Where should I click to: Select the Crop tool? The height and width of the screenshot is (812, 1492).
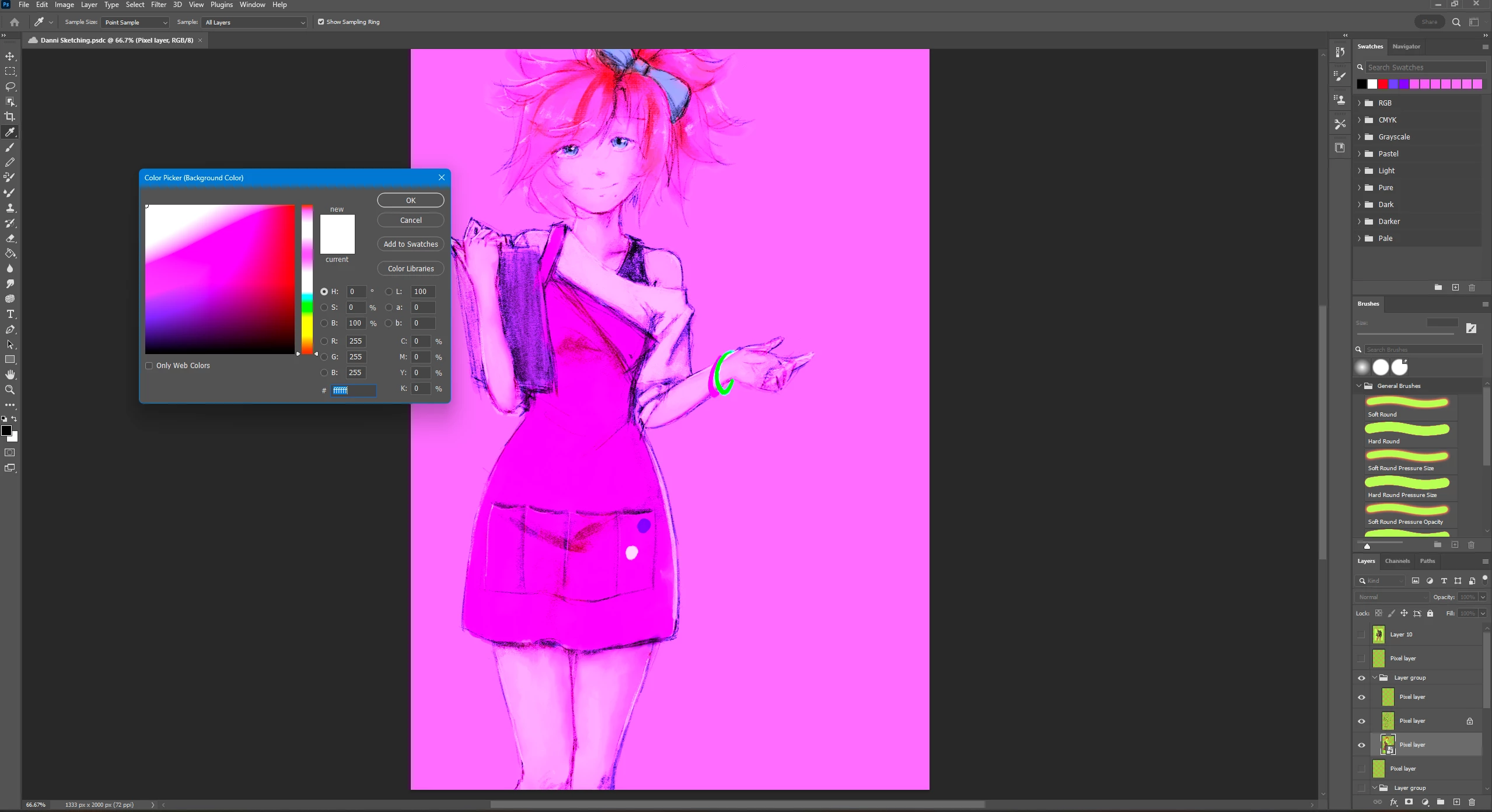point(10,117)
